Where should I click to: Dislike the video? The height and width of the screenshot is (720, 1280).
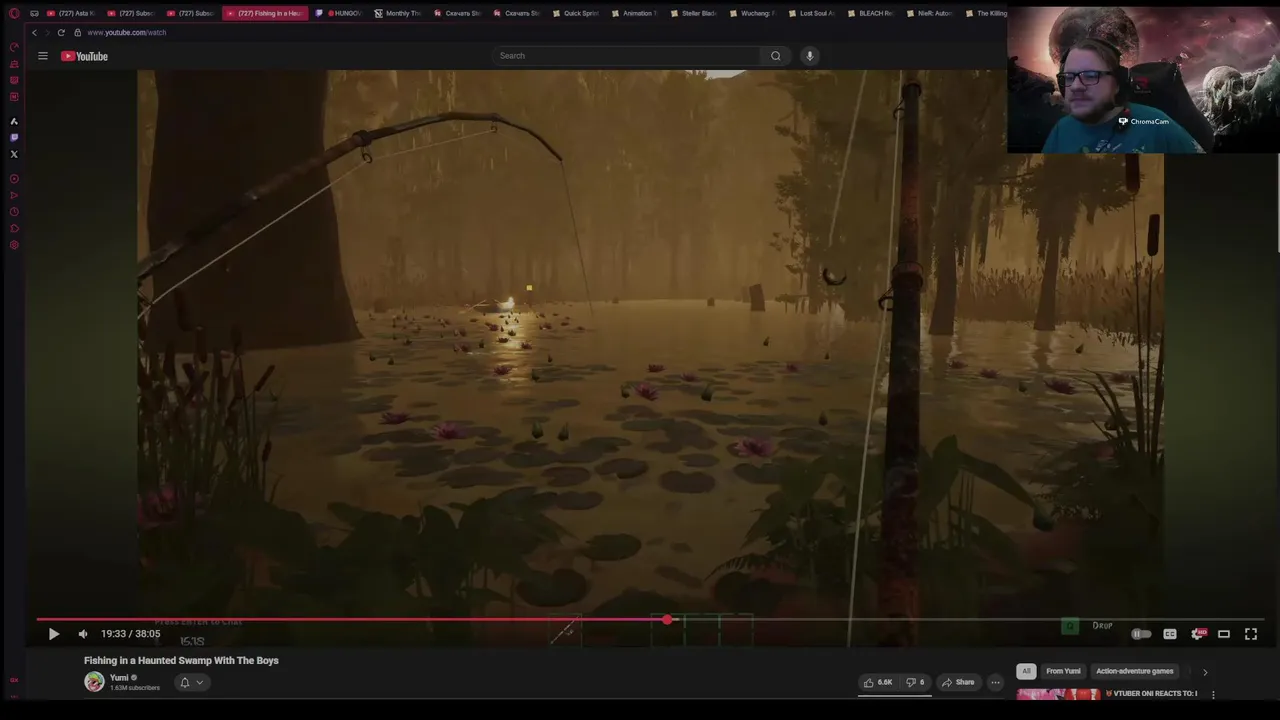916,682
